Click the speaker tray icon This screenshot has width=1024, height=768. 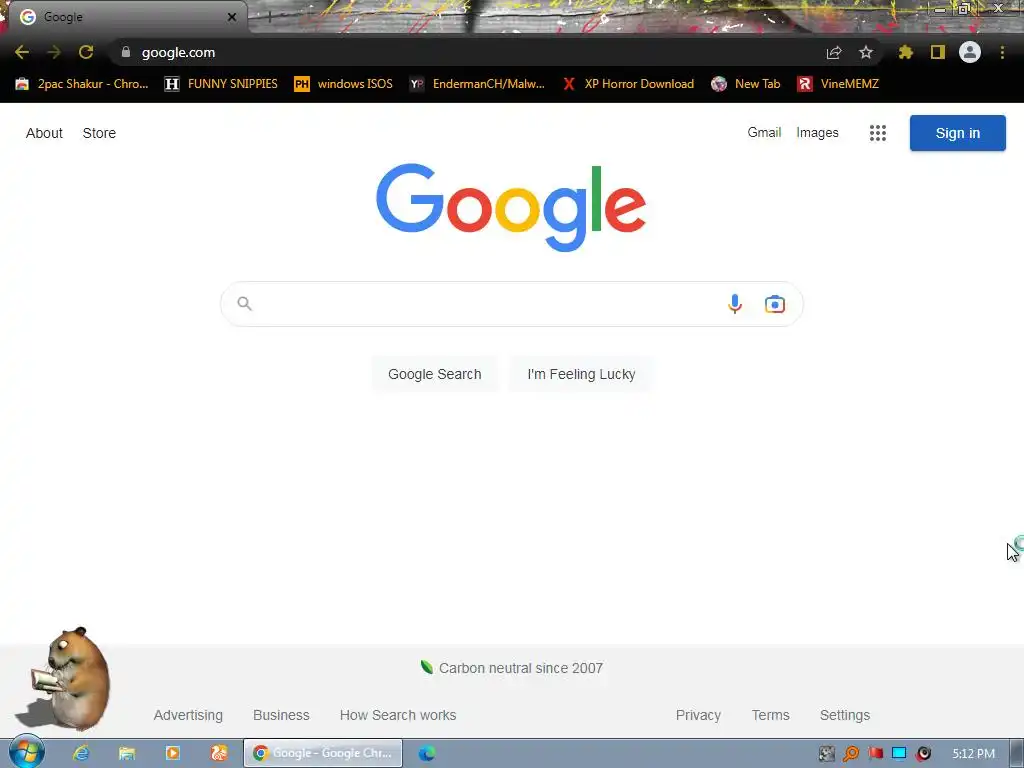923,754
